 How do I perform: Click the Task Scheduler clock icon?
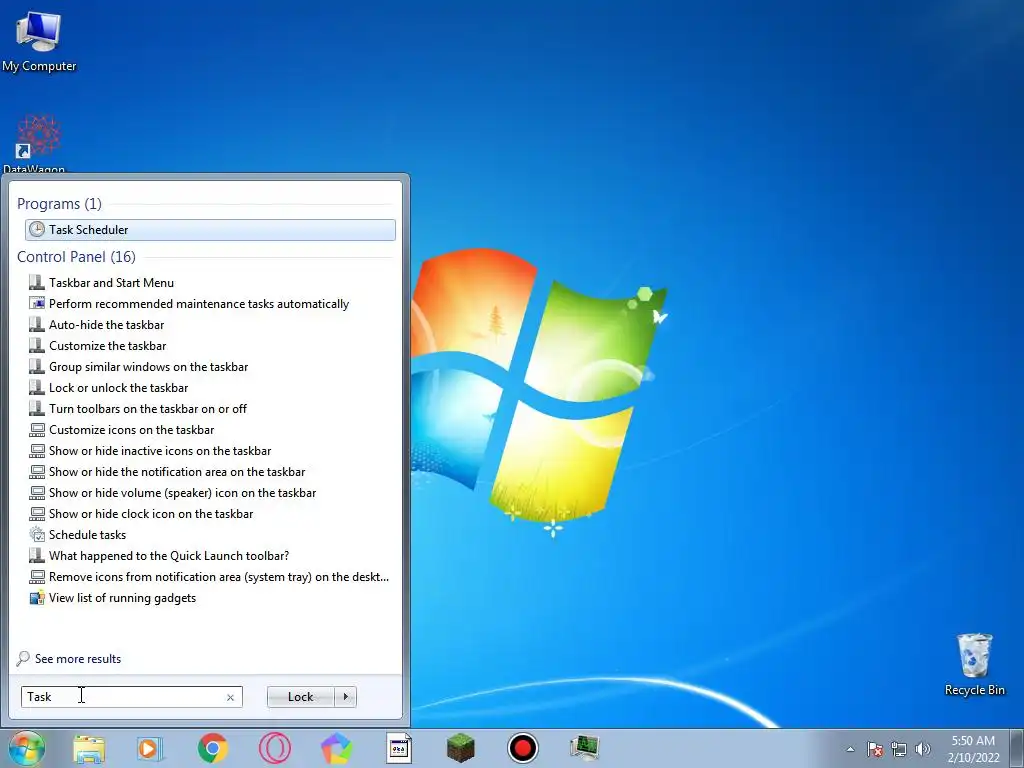click(37, 229)
